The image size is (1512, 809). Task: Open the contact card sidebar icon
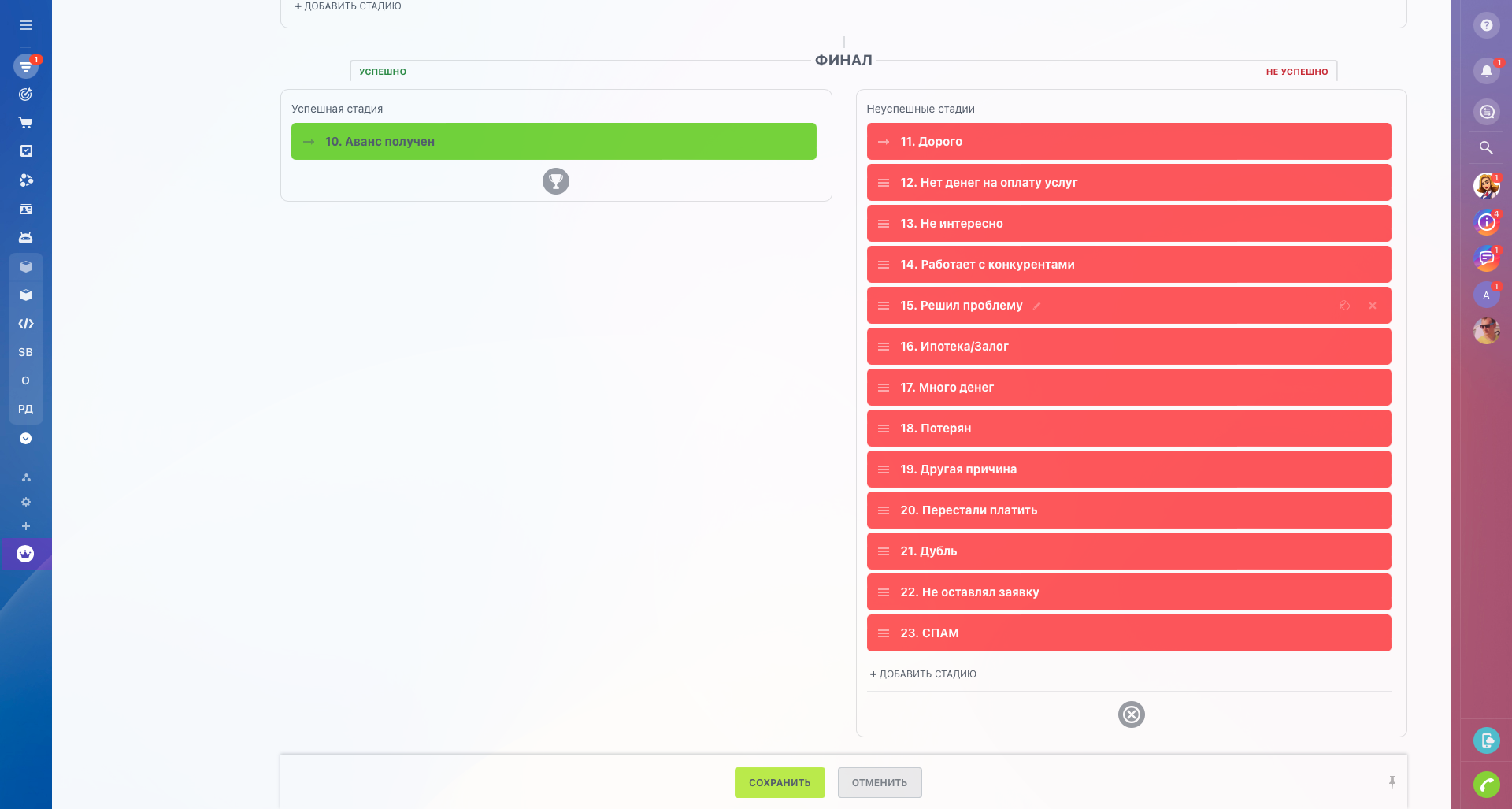tap(26, 210)
